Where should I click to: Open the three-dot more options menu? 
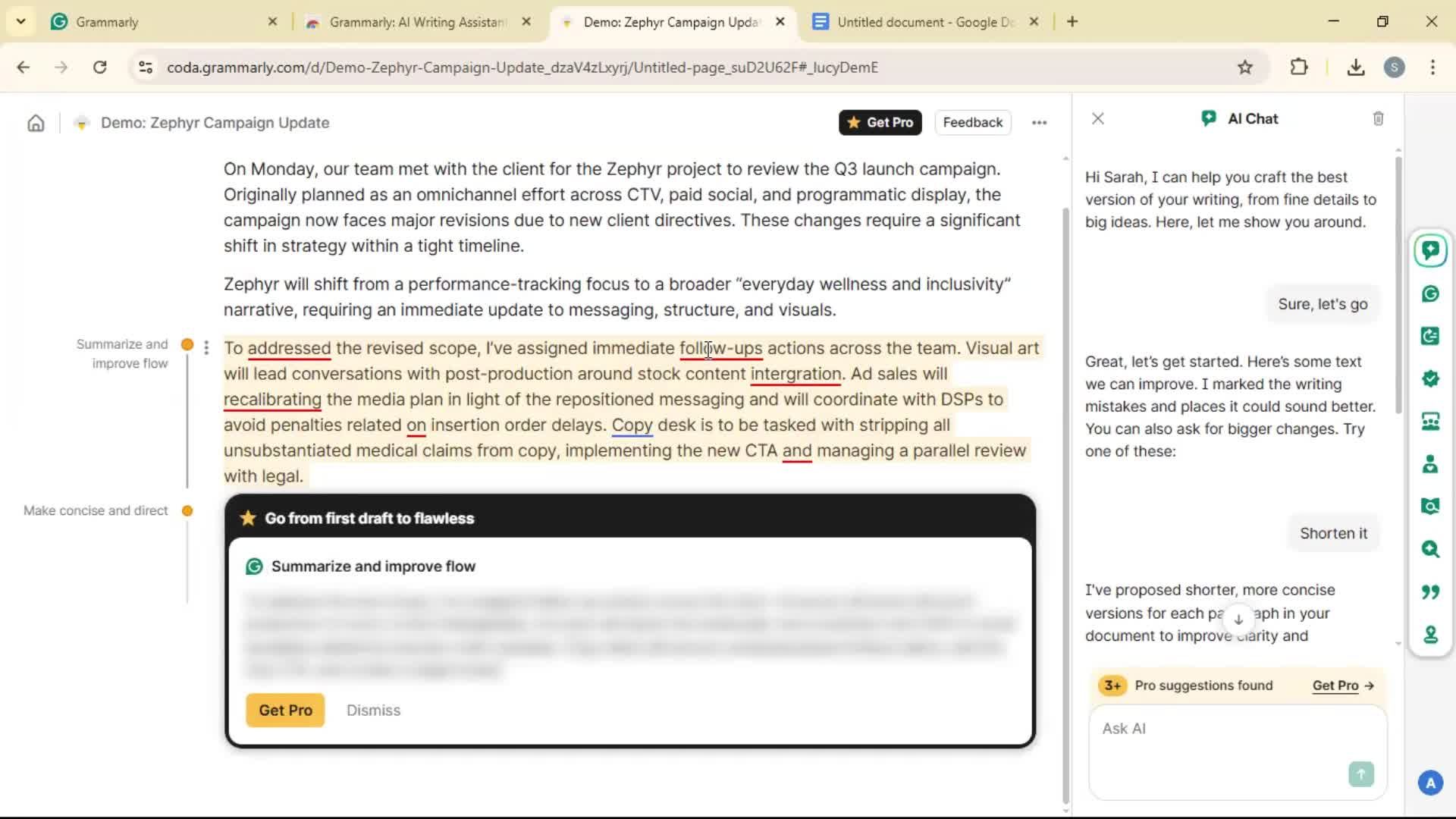pyautogui.click(x=1039, y=123)
